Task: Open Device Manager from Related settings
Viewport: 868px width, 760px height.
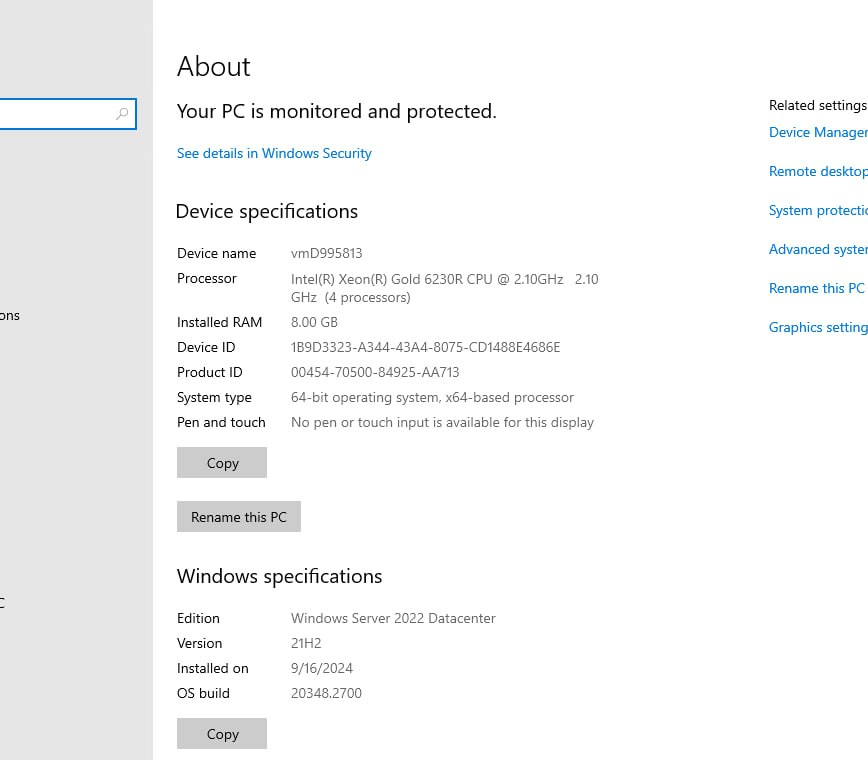Action: pyautogui.click(x=817, y=132)
